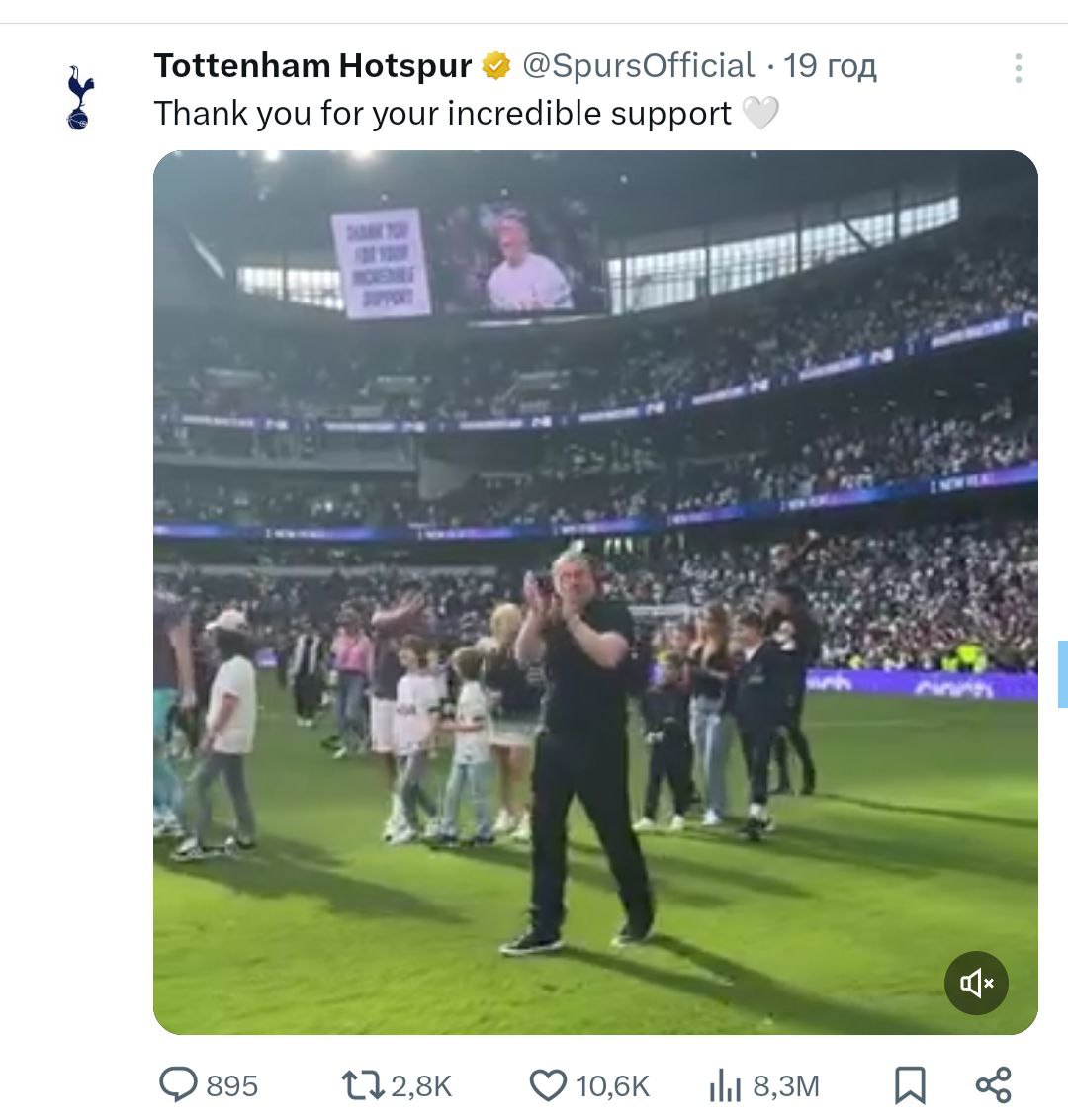
Task: Bookmark the tweet
Action: (x=910, y=1085)
